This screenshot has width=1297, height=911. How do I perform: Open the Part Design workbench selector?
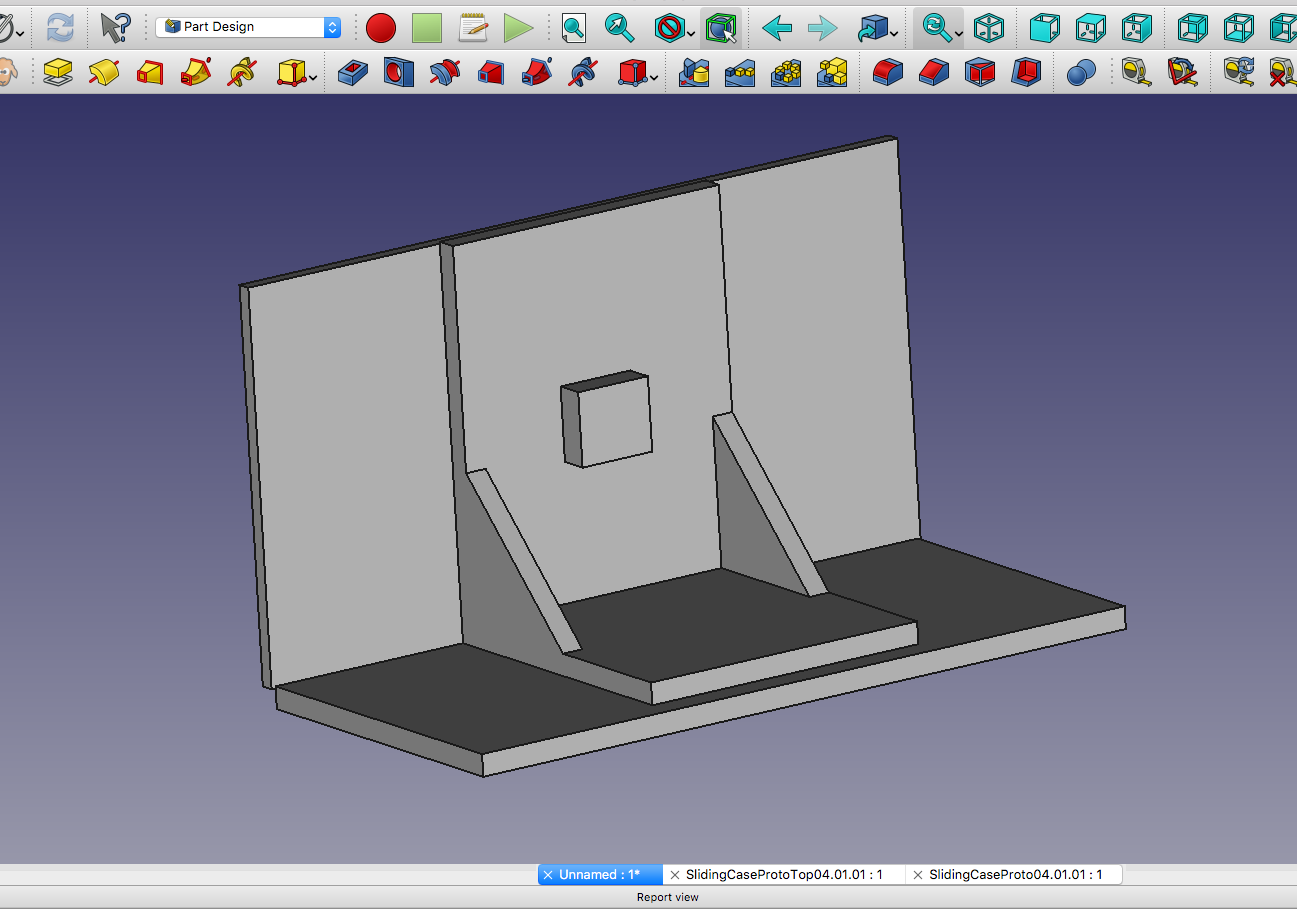[x=247, y=28]
